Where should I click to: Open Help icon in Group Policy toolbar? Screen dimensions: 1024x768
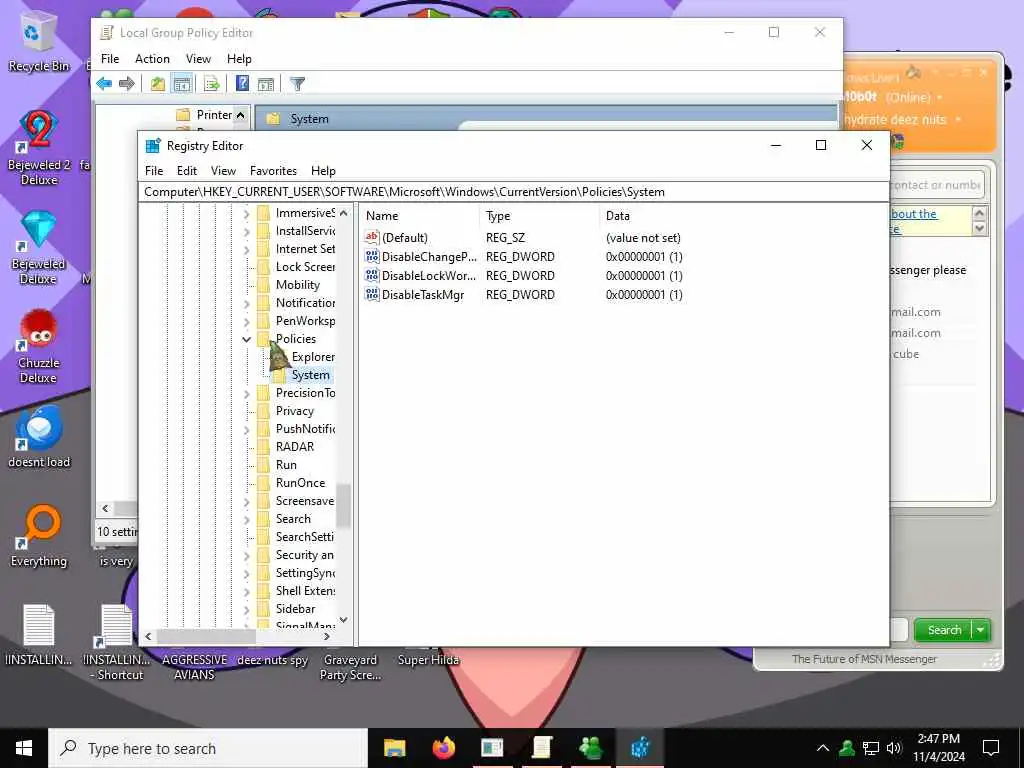tap(242, 84)
